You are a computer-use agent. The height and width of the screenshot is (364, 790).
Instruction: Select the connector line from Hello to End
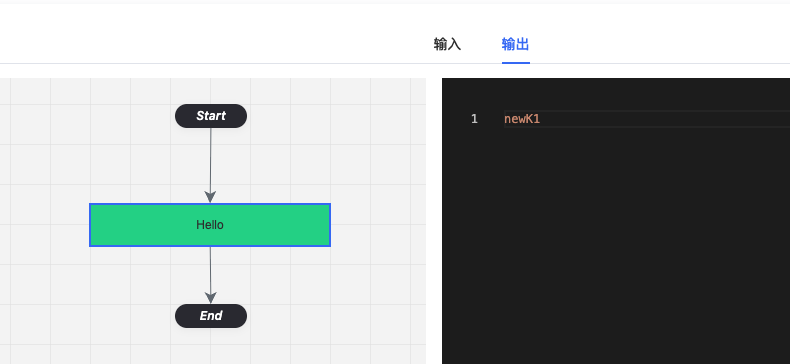click(211, 268)
